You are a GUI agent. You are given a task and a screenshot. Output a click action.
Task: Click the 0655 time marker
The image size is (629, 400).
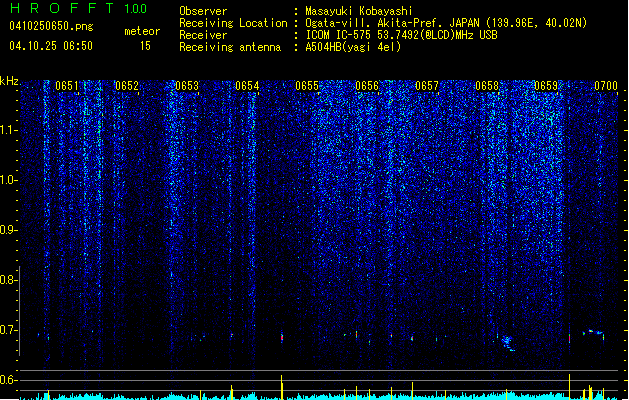click(307, 86)
